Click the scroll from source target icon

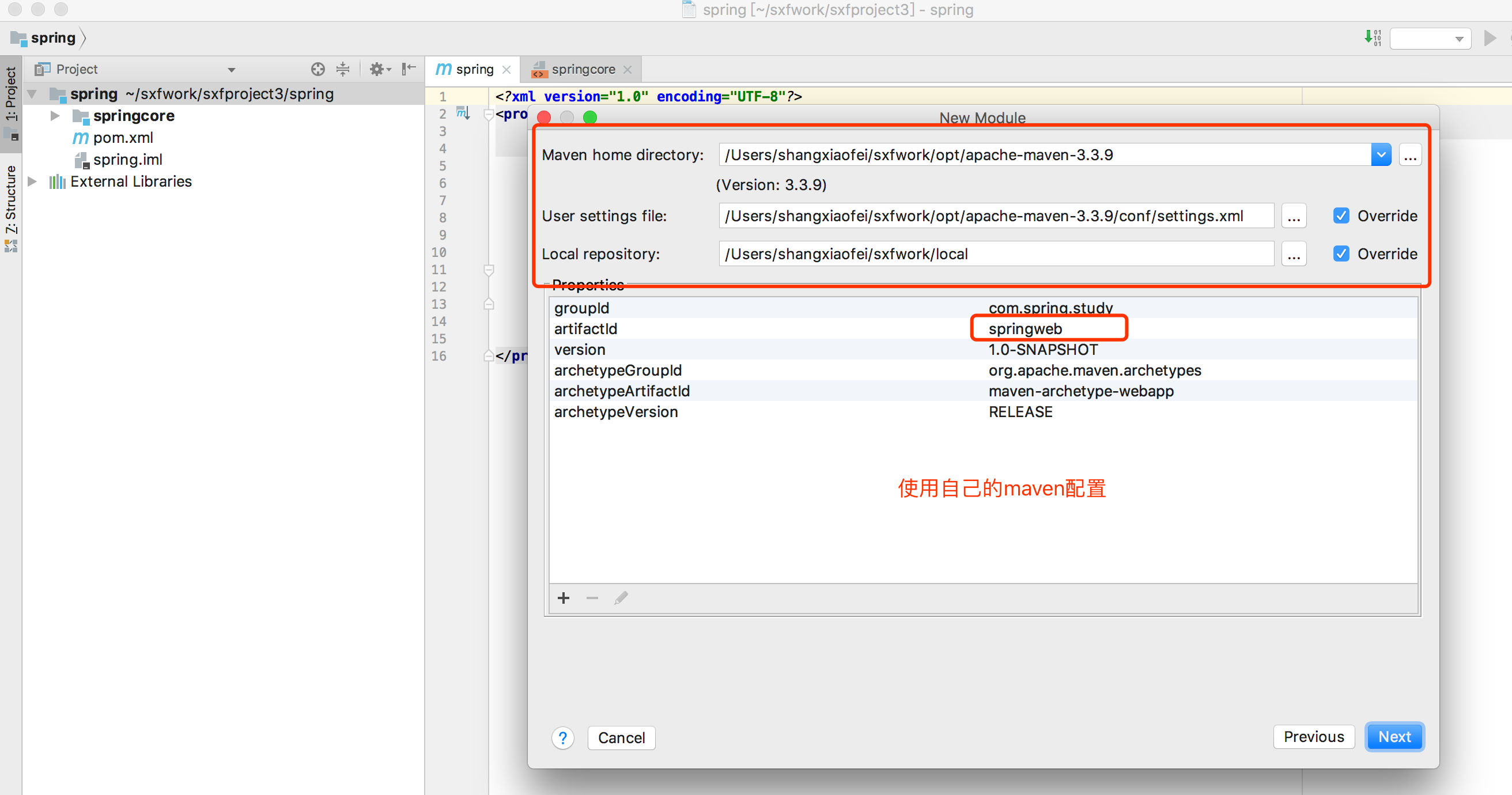317,69
